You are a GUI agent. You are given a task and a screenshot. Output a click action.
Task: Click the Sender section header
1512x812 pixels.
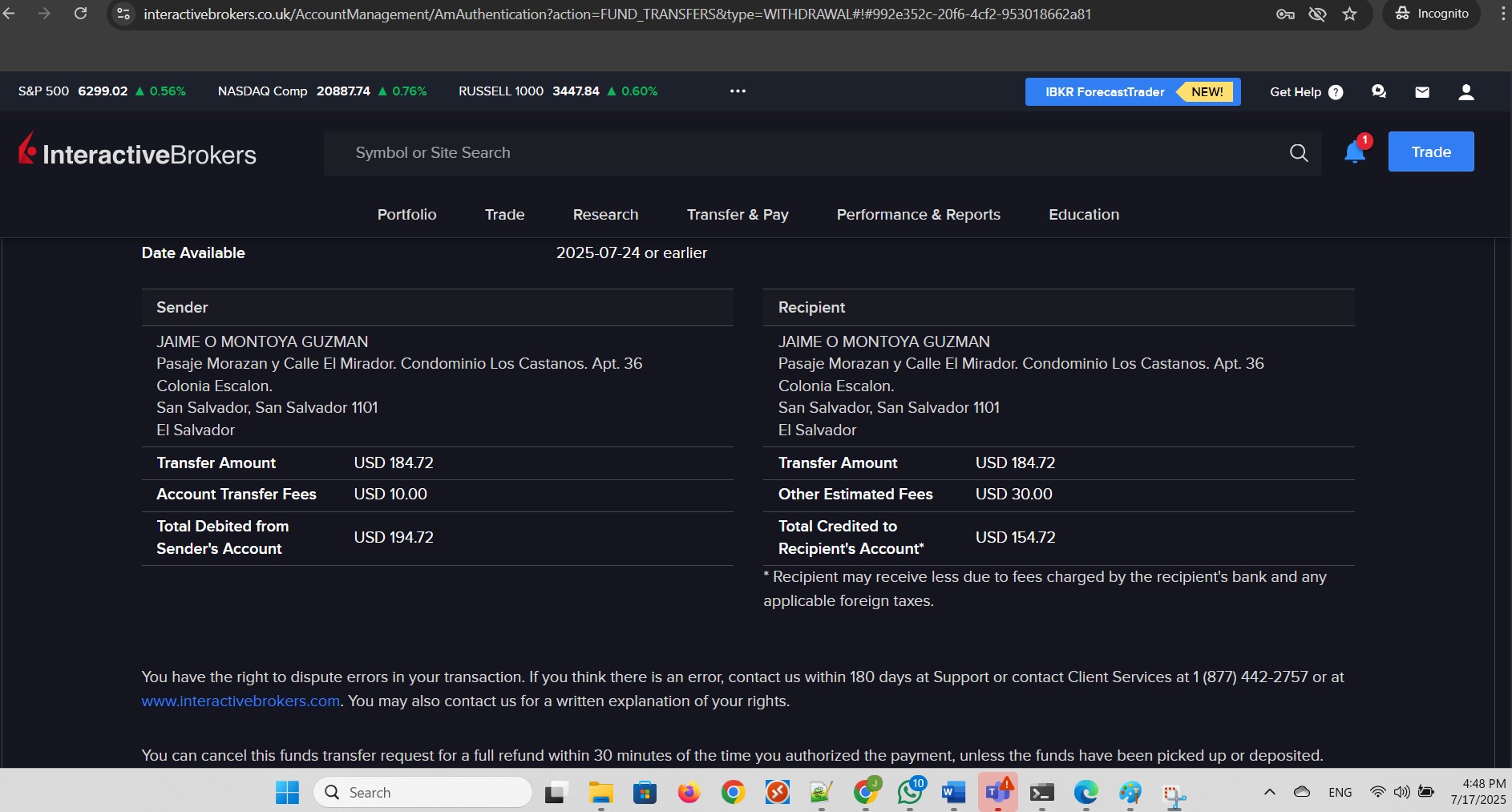[438, 308]
